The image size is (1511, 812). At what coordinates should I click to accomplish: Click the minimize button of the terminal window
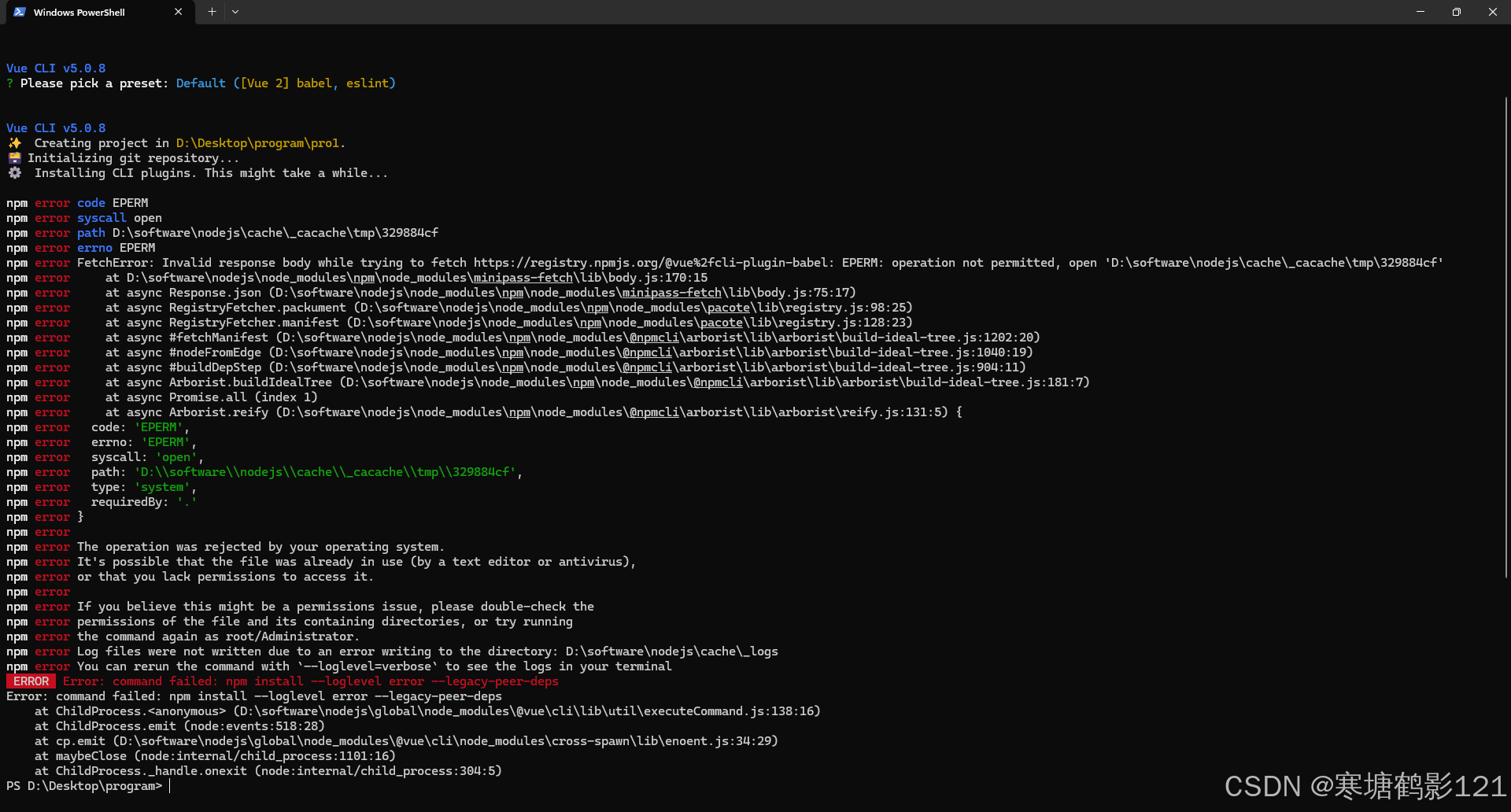click(x=1420, y=12)
